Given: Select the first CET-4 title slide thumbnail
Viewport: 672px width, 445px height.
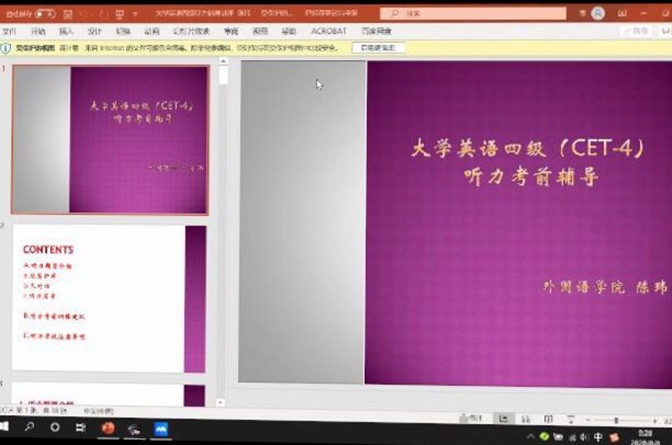Looking at the screenshot, I should (x=110, y=140).
